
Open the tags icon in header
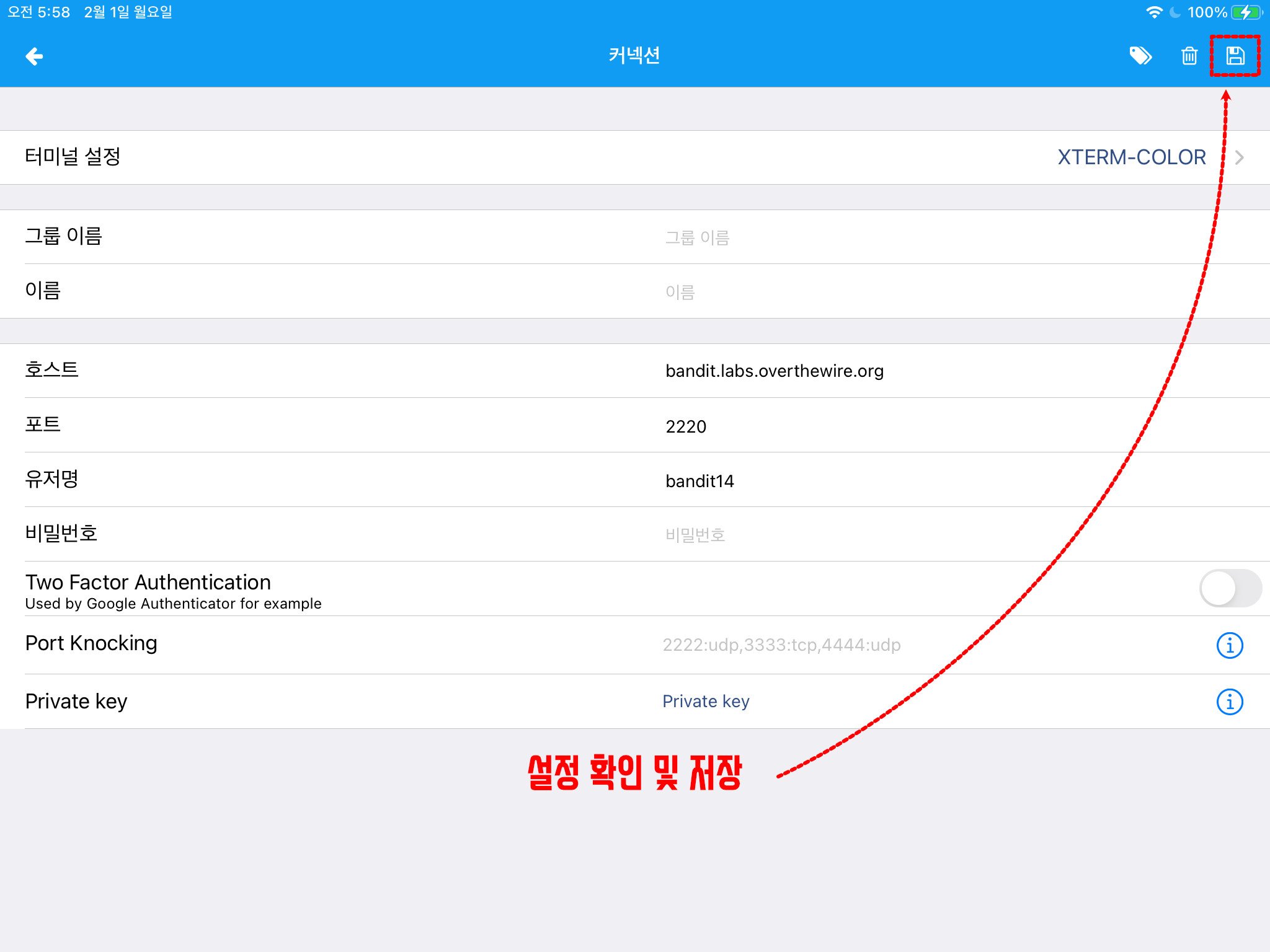pyautogui.click(x=1140, y=56)
